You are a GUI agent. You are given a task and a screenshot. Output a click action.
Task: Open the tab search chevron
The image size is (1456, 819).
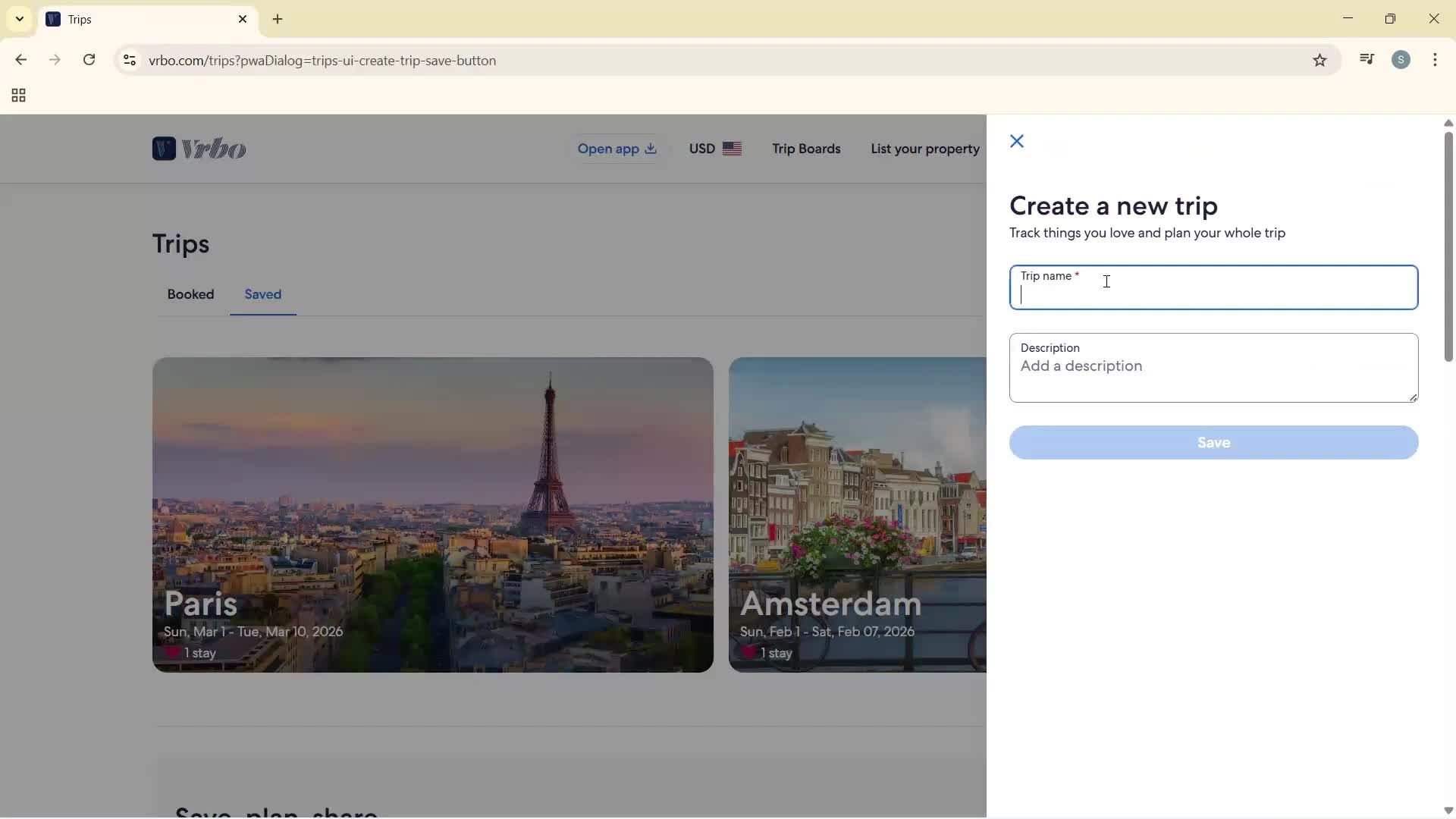click(19, 19)
